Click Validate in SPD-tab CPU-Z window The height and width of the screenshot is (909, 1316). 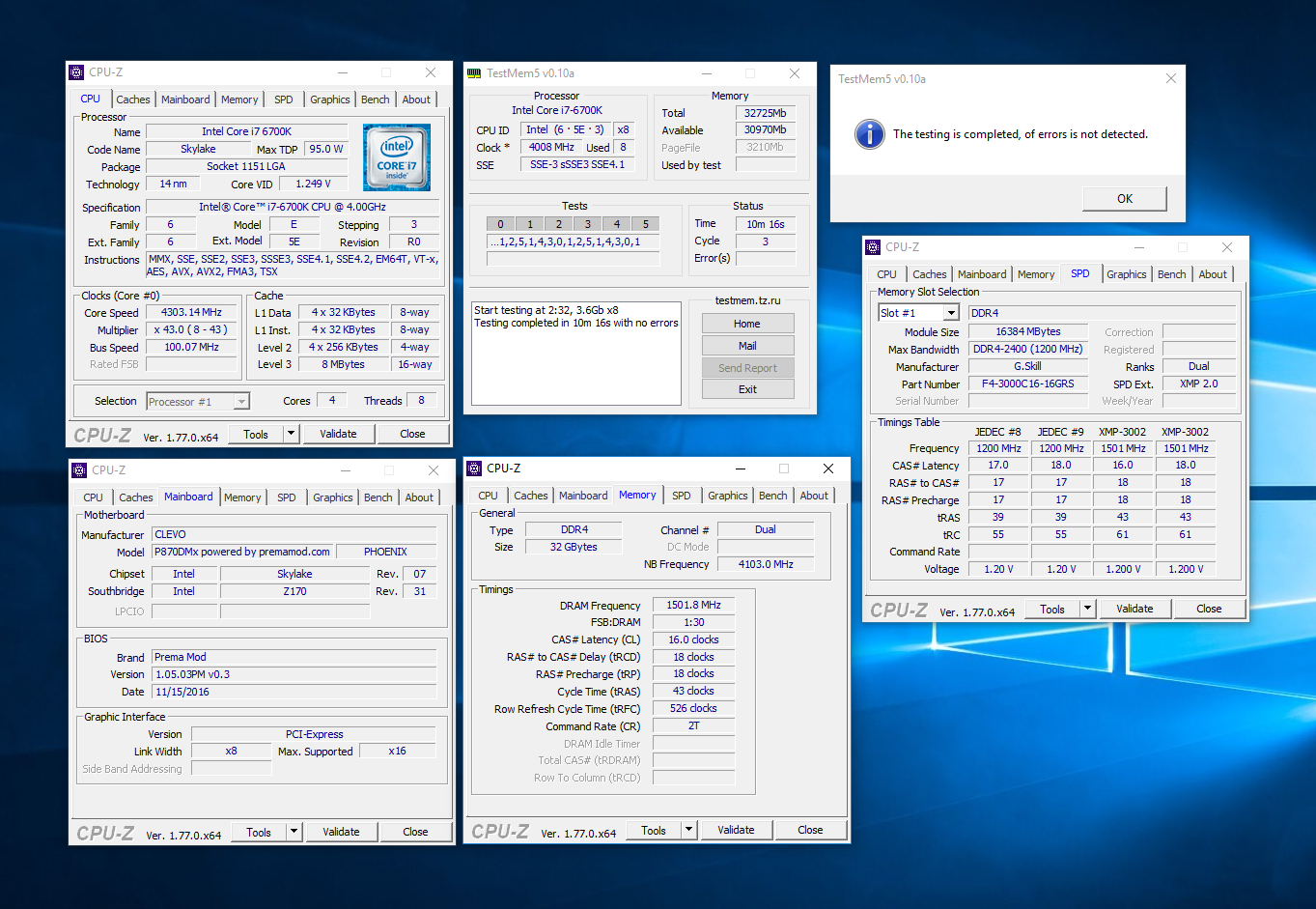point(1134,609)
